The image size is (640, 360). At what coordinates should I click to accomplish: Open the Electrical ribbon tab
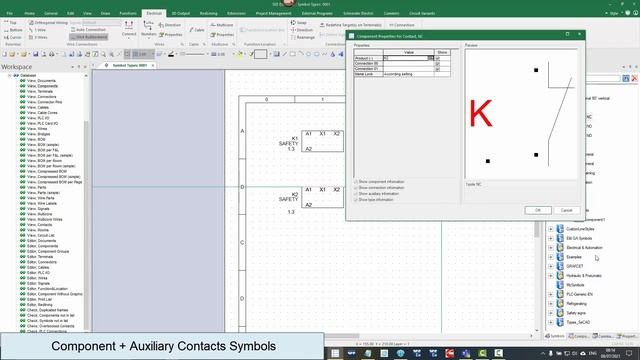pos(154,13)
